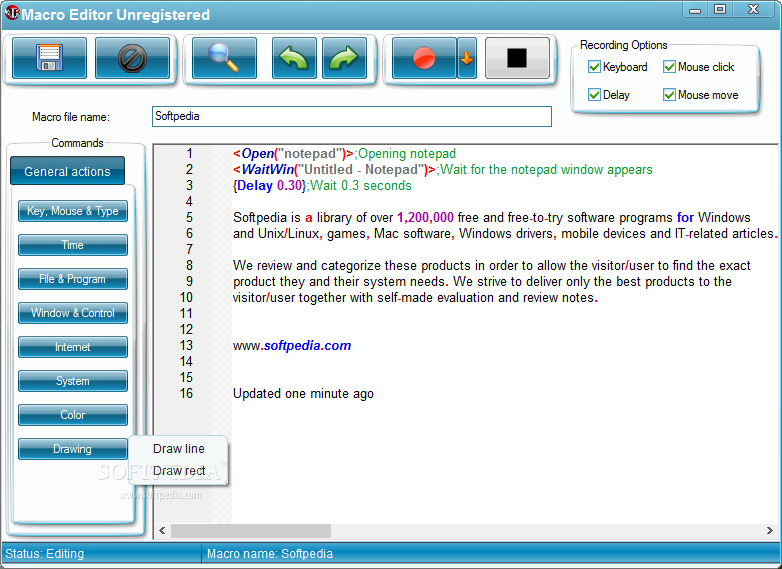Click the WaitWin command on line 2
Viewport: 782px width, 569px height.
334,170
